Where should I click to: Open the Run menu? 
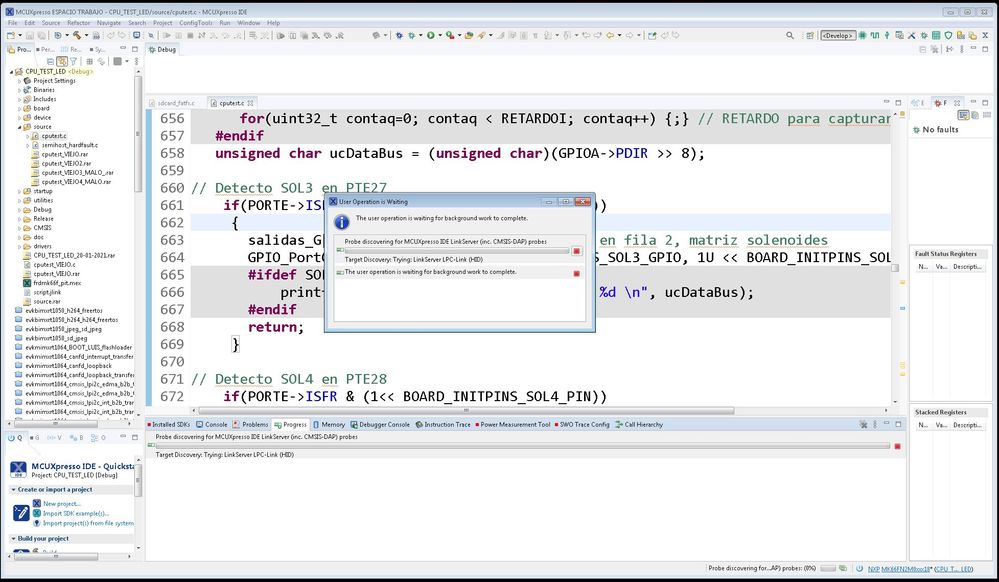tap(224, 22)
